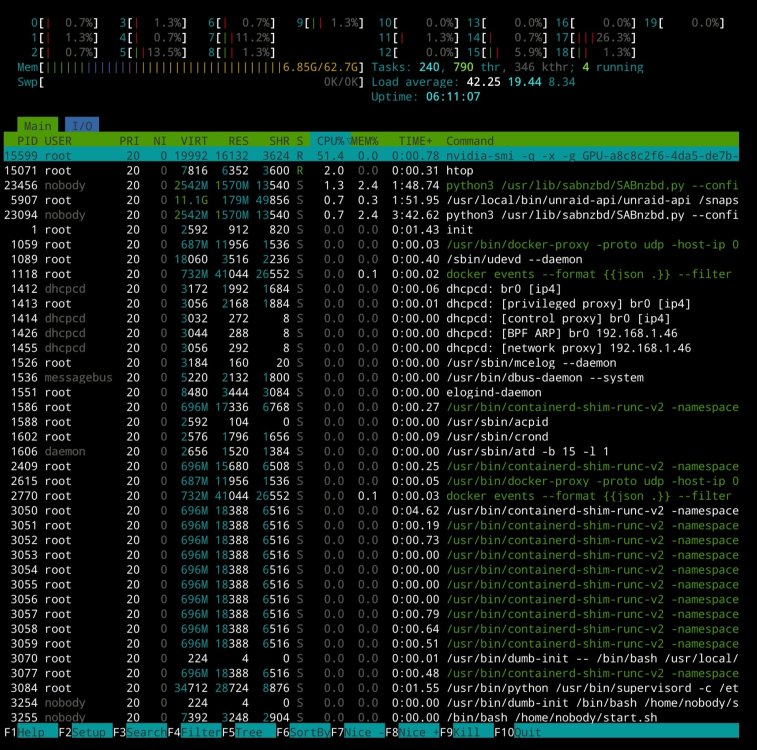Select dumb-init process PID 3070
This screenshot has height=750, width=757.
(x=371, y=658)
